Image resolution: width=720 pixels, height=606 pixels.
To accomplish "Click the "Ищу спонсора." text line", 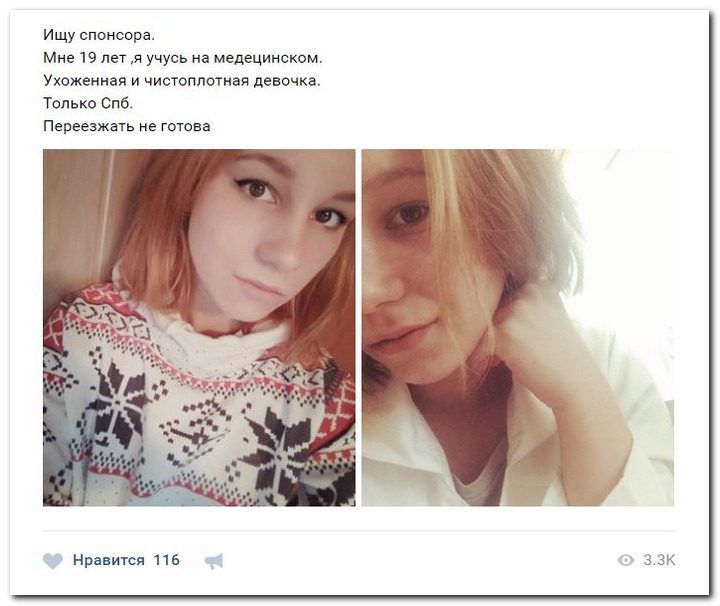I will pyautogui.click(x=99, y=35).
